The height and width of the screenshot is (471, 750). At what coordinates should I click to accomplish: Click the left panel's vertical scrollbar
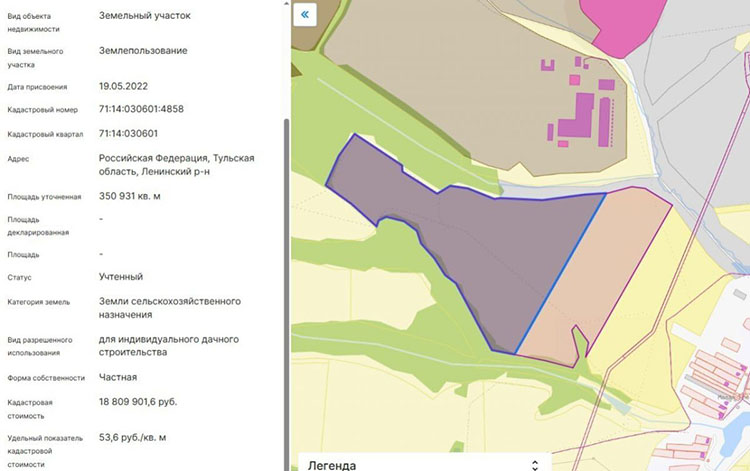pyautogui.click(x=286, y=250)
